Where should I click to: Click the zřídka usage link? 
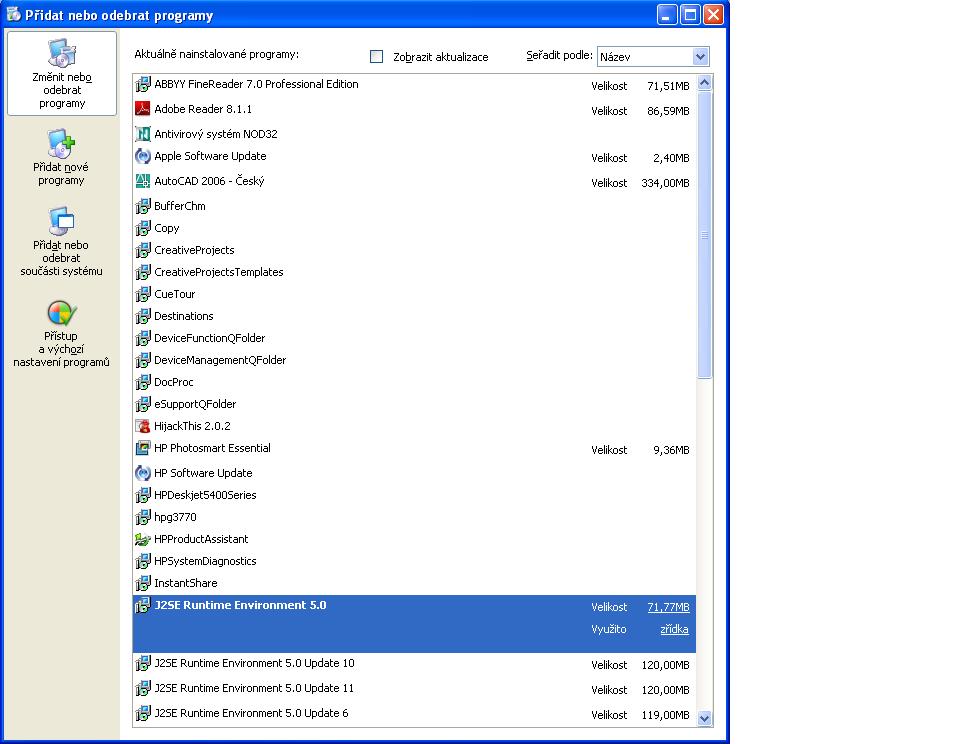coord(675,629)
